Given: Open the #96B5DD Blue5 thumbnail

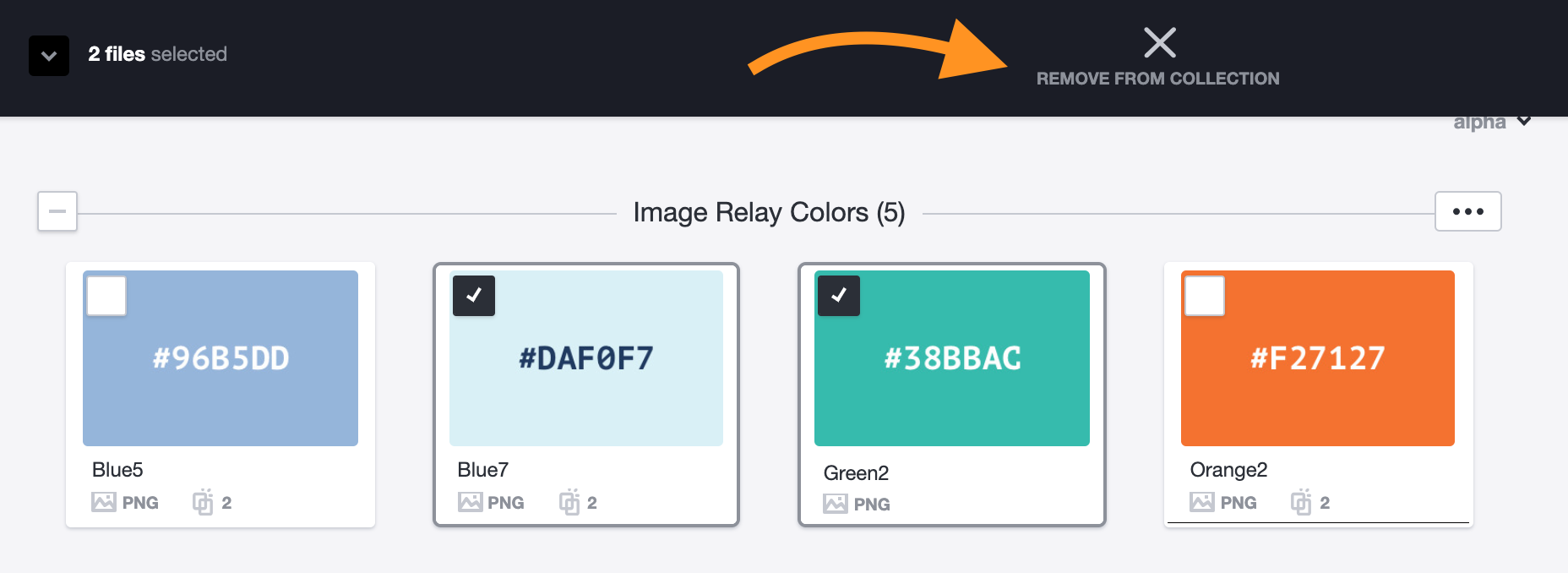Looking at the screenshot, I should 220,358.
